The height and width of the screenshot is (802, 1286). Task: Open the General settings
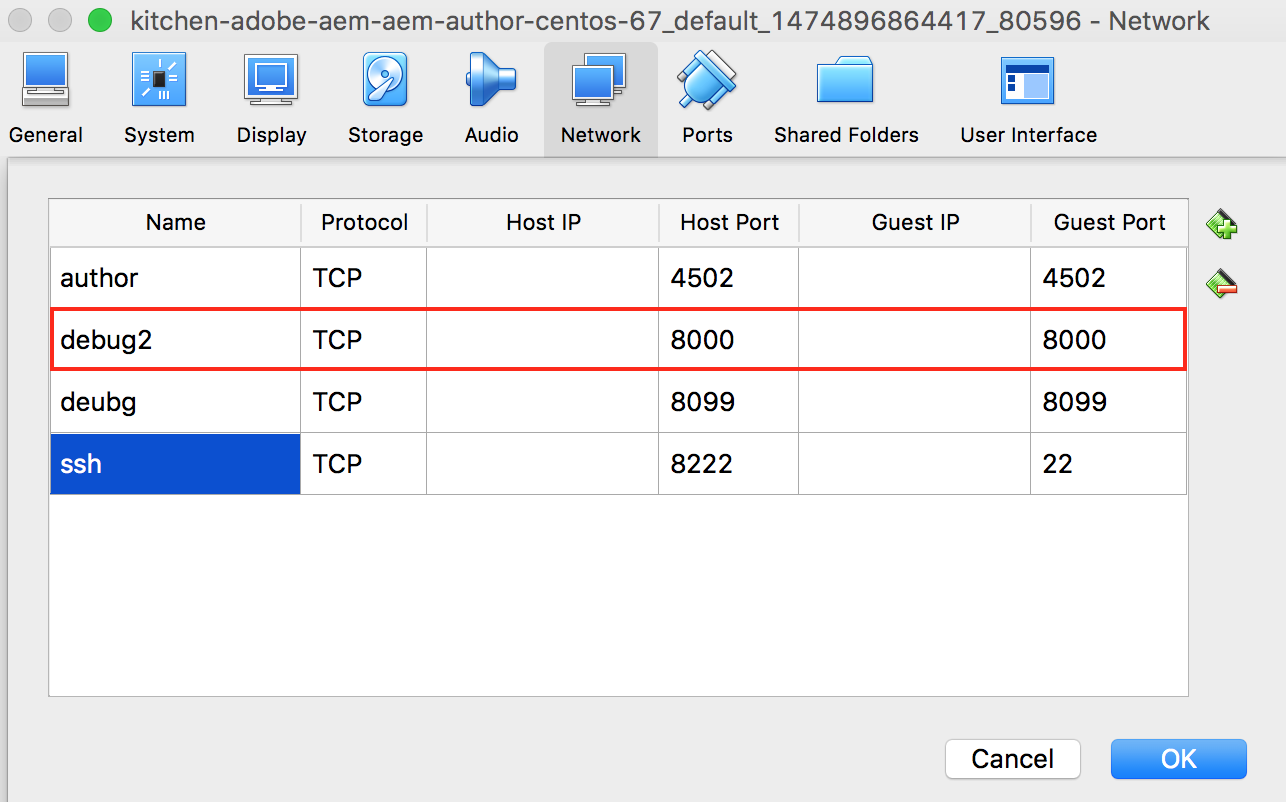click(x=45, y=95)
